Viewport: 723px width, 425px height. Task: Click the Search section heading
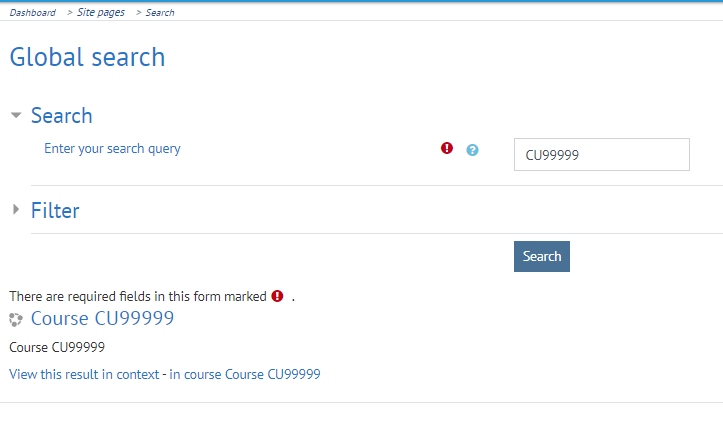click(62, 115)
